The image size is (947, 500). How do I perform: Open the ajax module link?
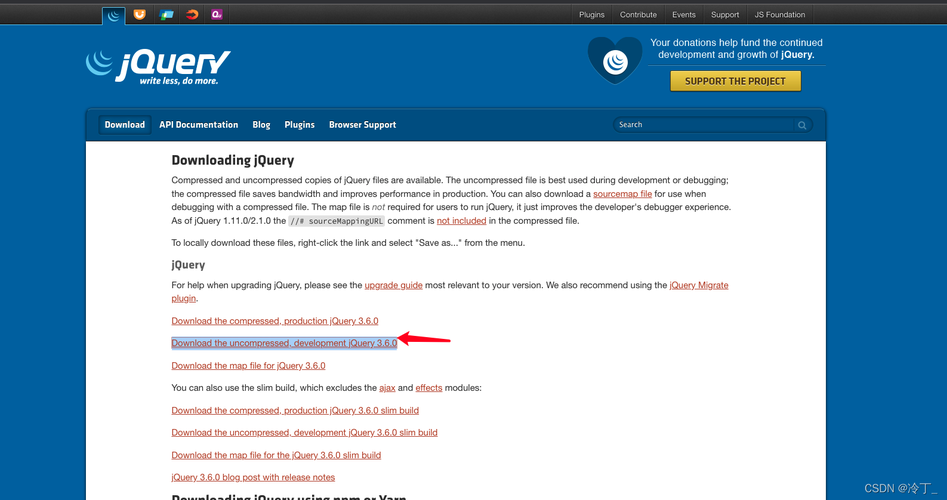387,388
